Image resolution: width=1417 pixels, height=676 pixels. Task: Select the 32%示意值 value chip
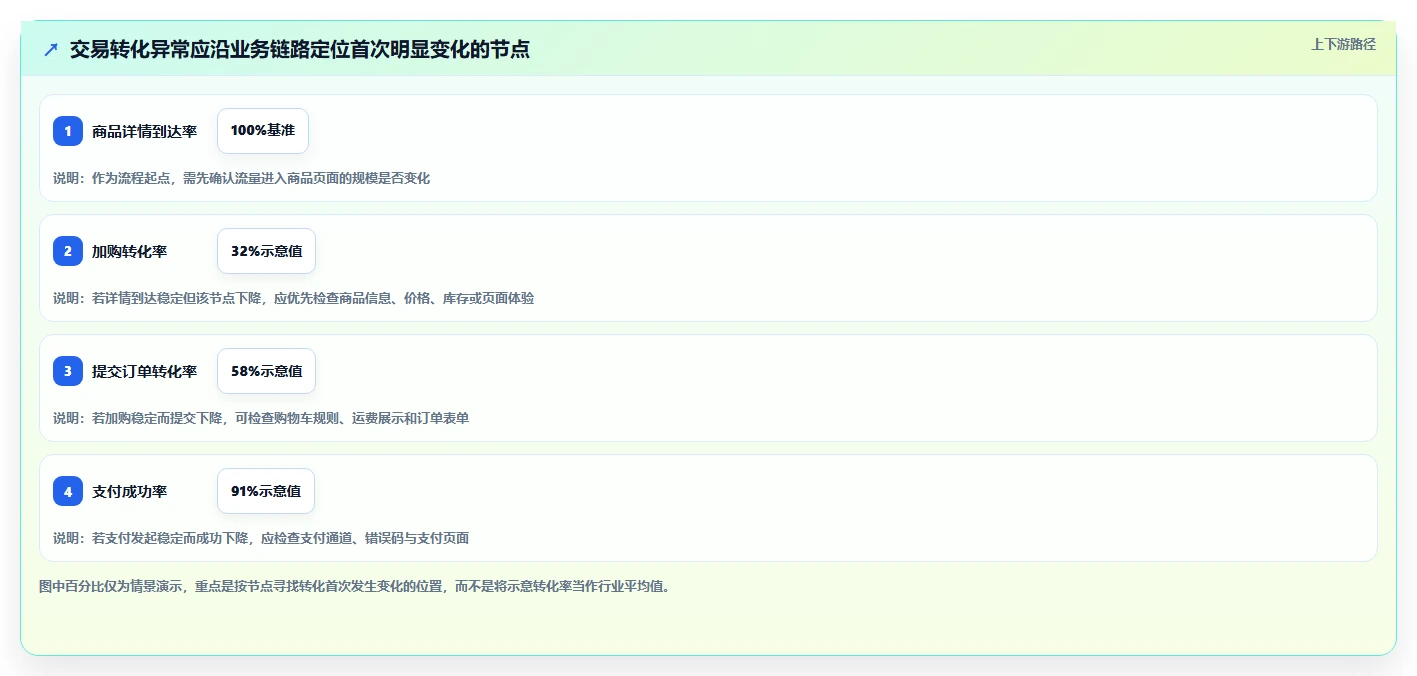(x=266, y=251)
